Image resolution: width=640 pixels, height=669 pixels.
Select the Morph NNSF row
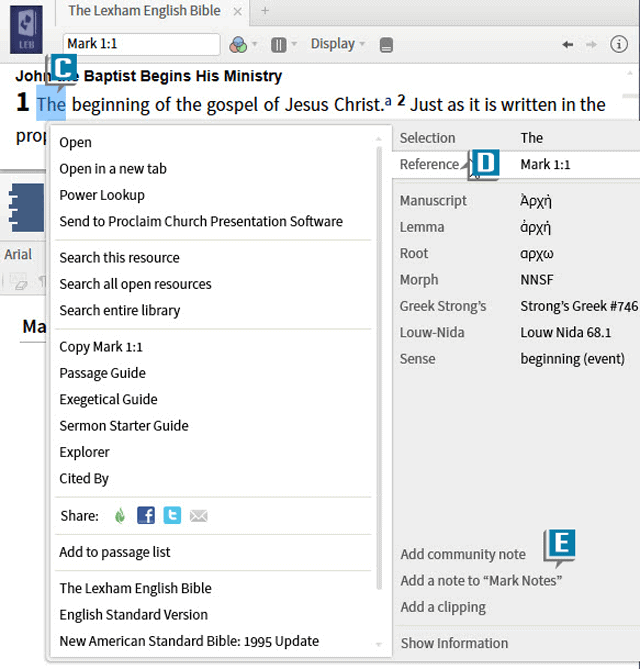click(516, 280)
